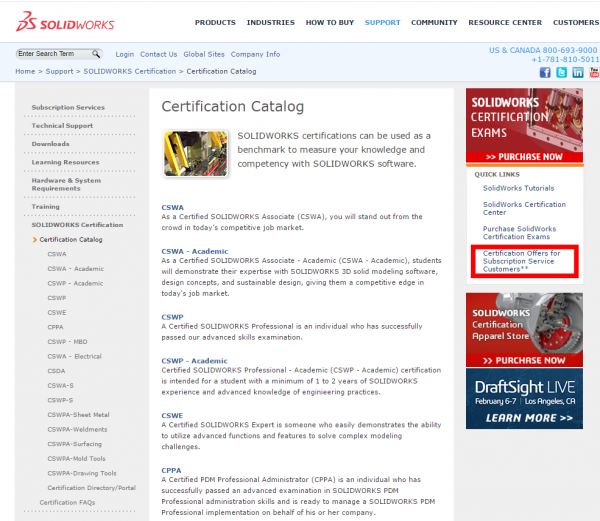This screenshot has height=521, width=600.
Task: Open Purchase SolidWorks Certification Exams link
Action: point(520,233)
